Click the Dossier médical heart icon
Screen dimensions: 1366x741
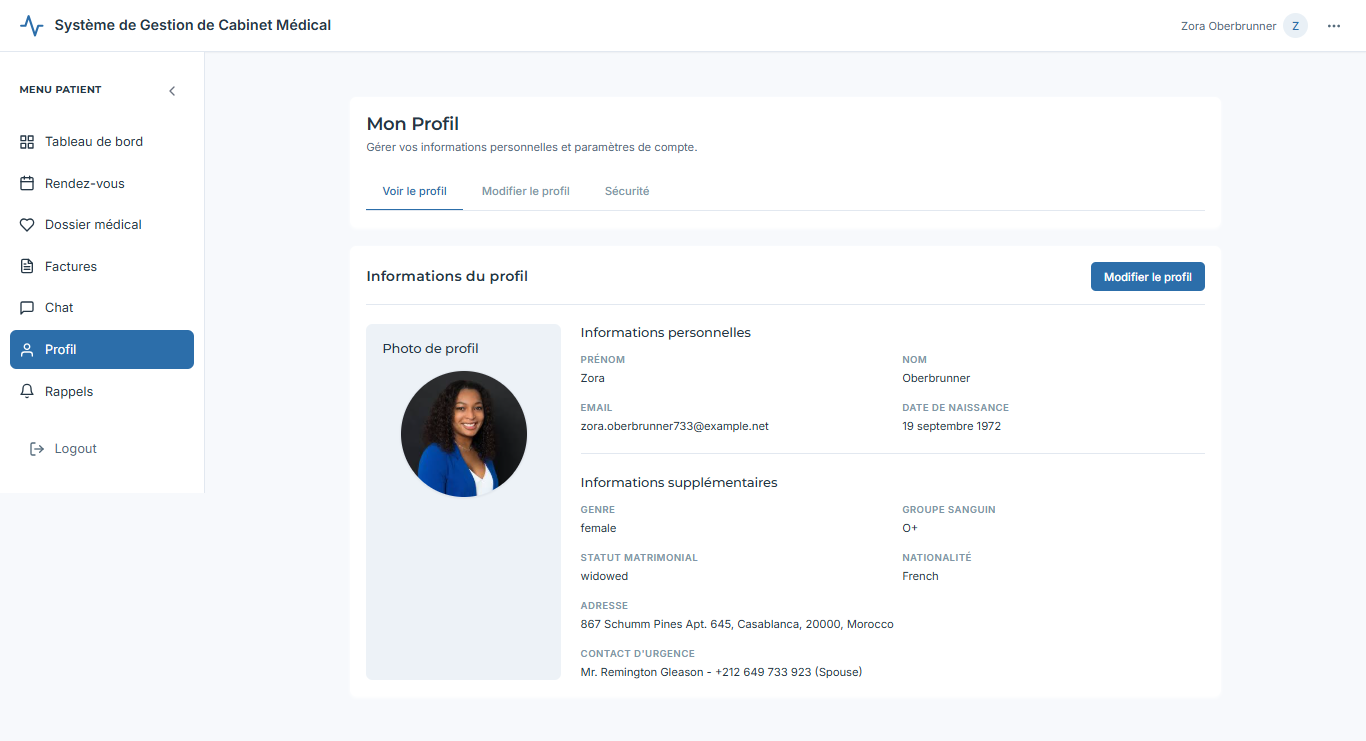coord(27,225)
